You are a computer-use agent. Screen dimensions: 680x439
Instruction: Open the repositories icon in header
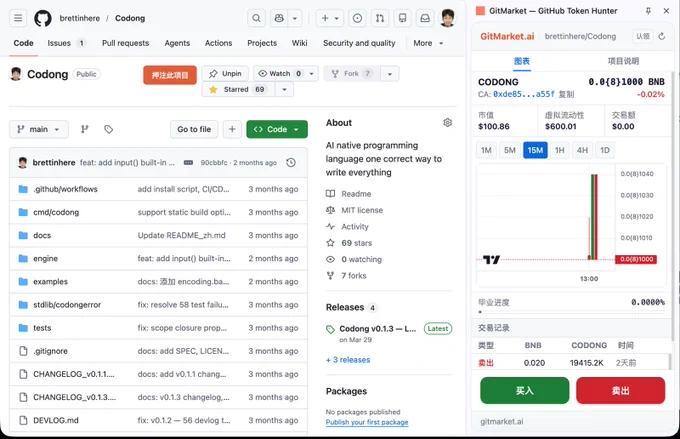click(x=402, y=18)
